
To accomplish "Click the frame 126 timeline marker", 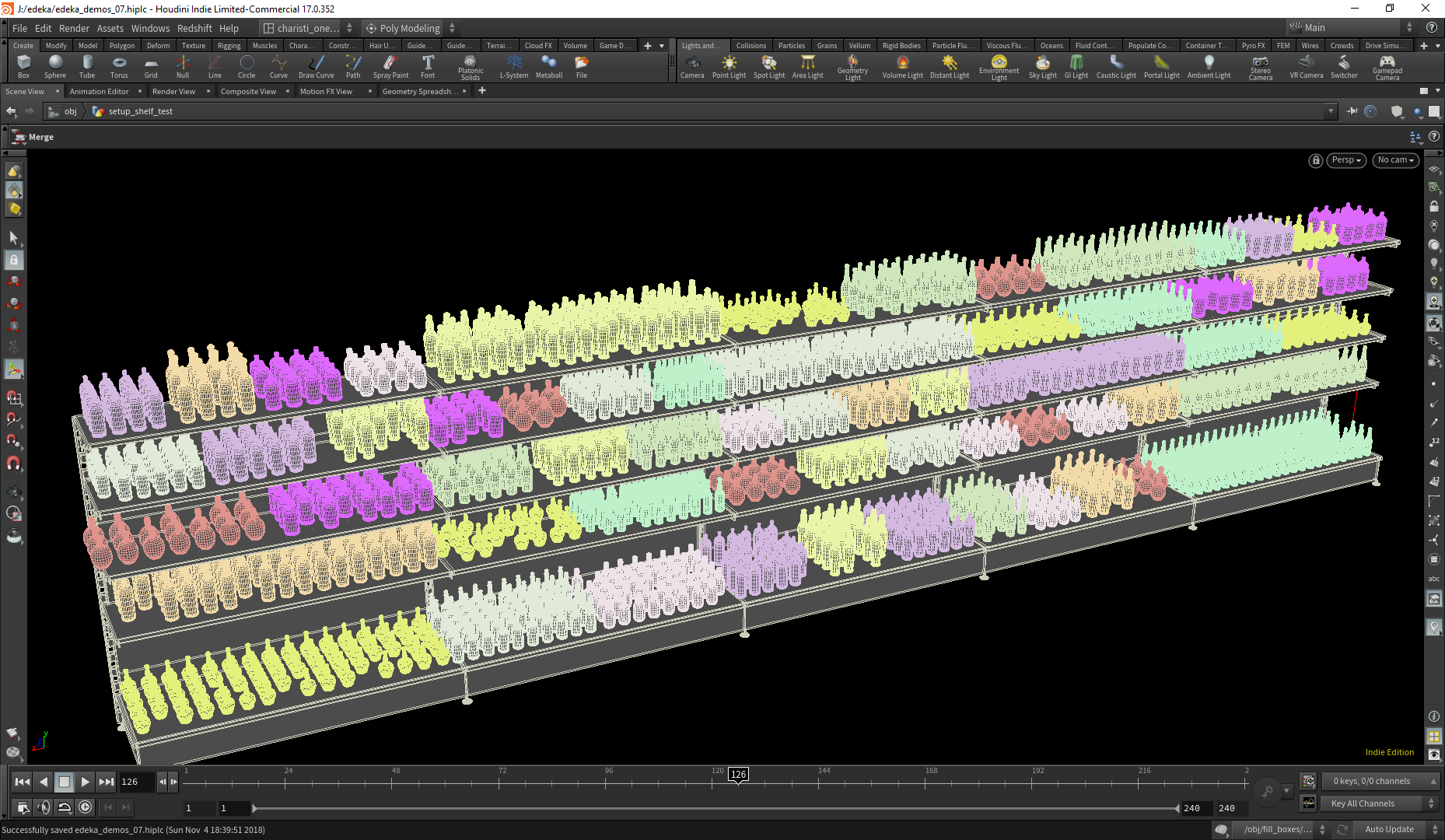I will tap(738, 774).
